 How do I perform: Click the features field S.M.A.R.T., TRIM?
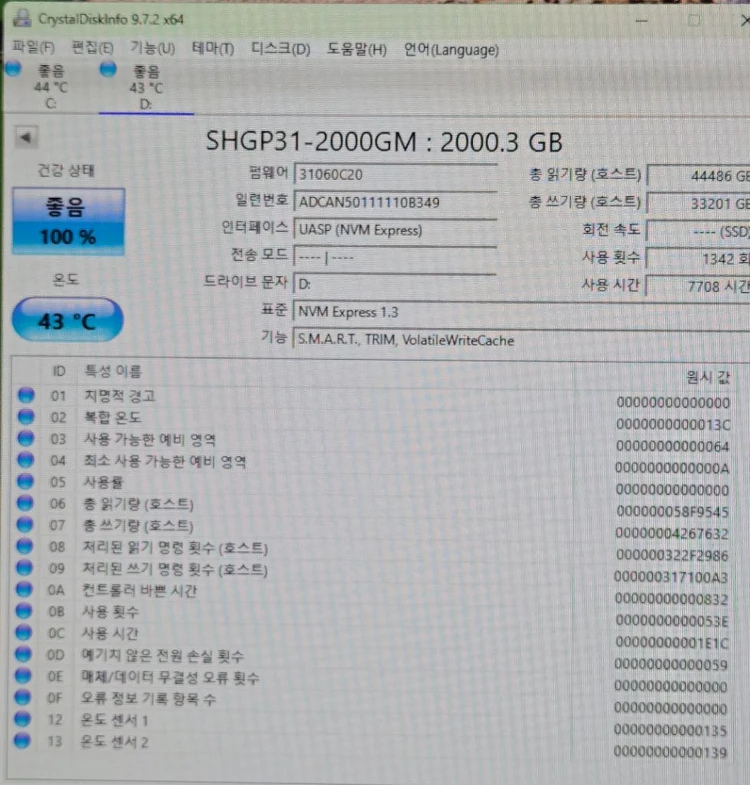point(521,340)
